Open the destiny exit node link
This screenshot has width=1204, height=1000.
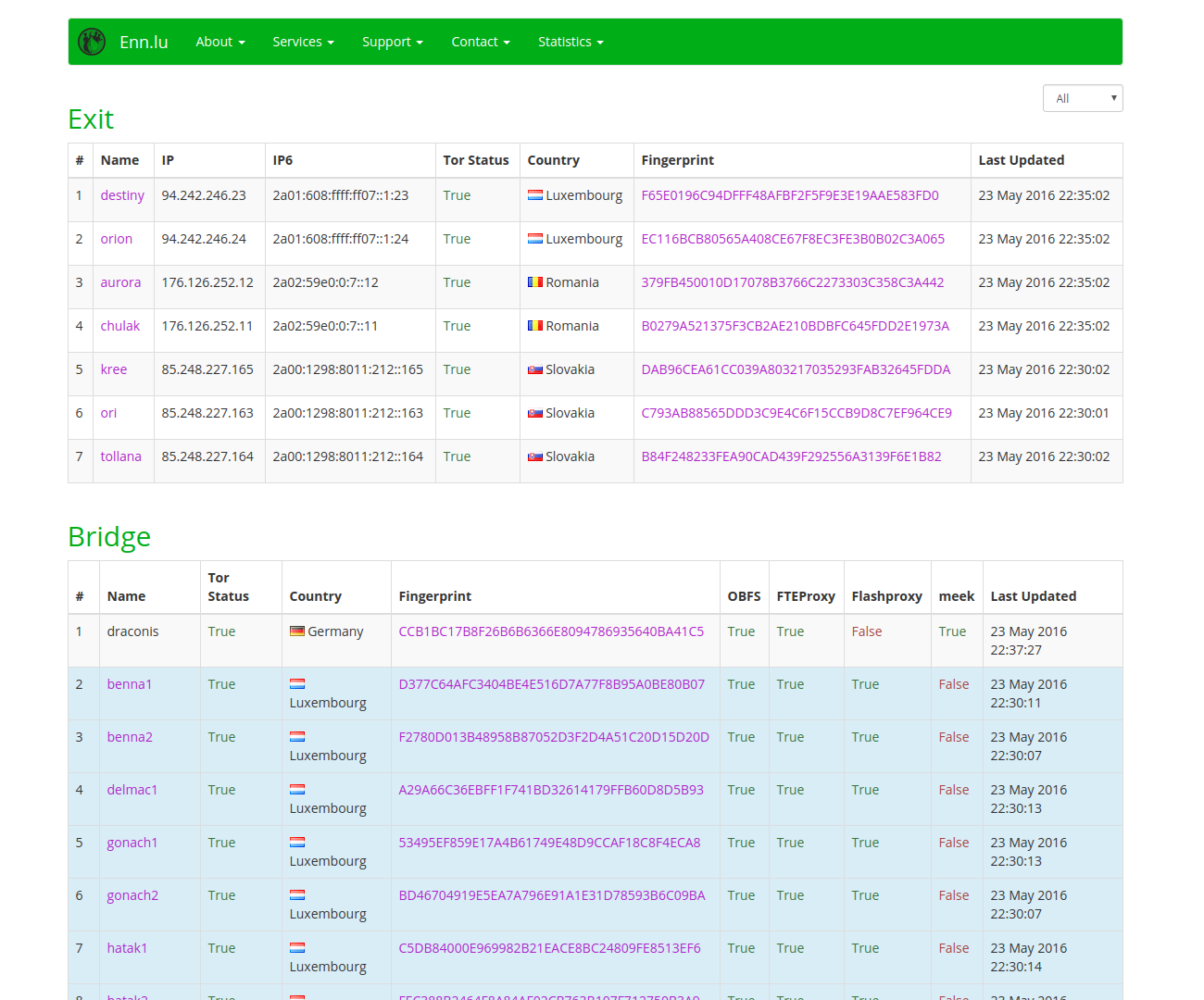point(122,195)
